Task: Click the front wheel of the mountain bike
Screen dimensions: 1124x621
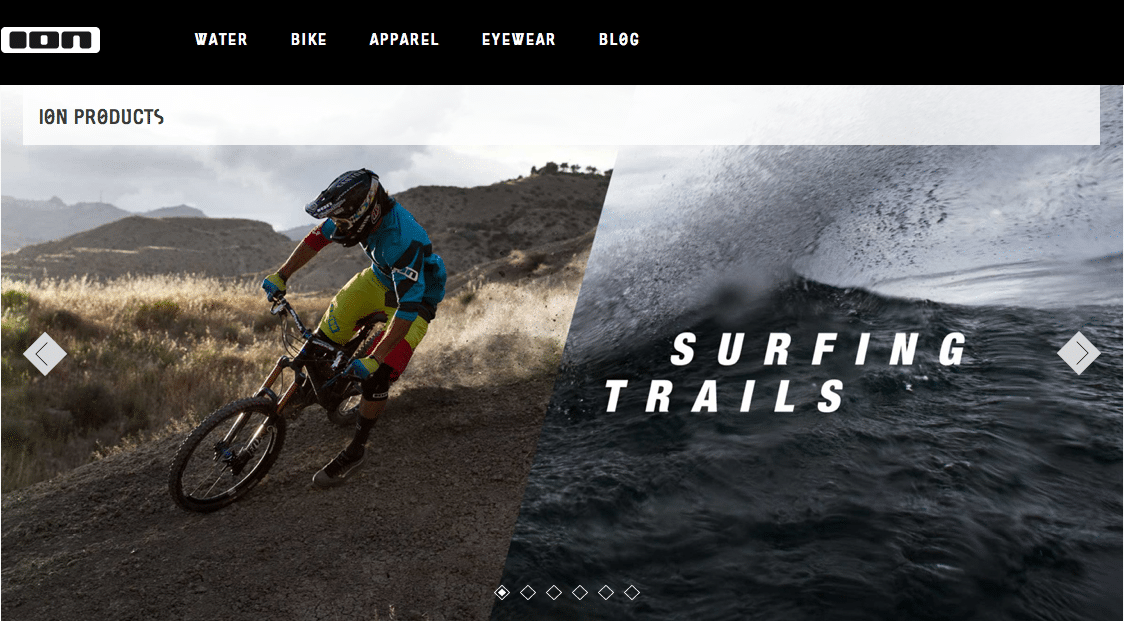Action: click(227, 455)
